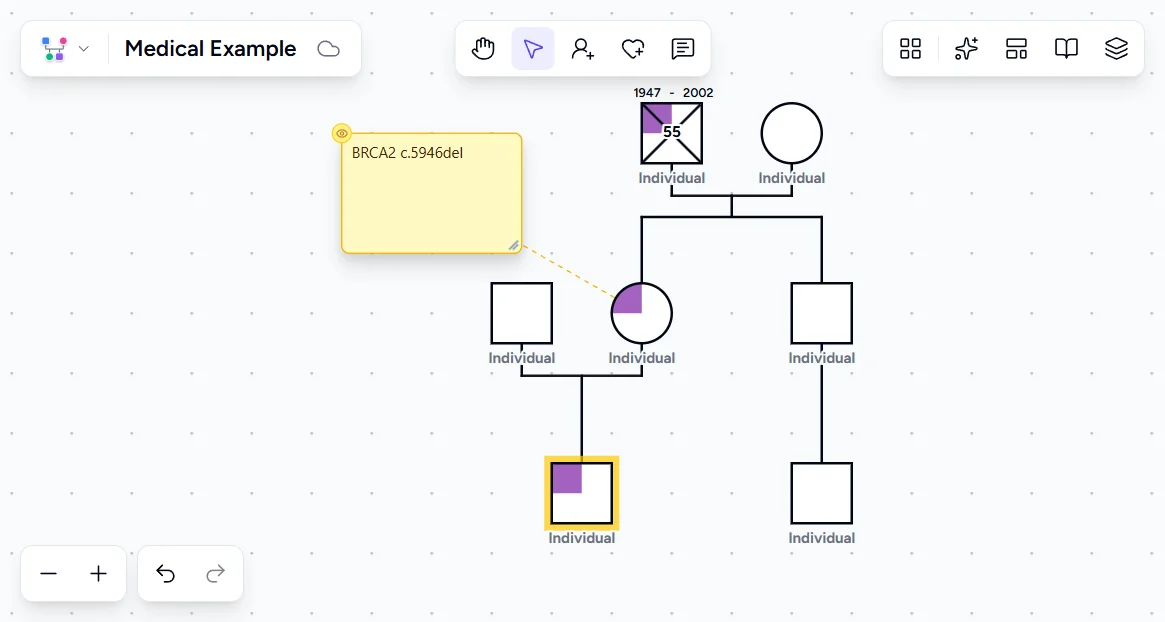Click the cloud sync status icon
The image size is (1165, 622).
click(328, 49)
